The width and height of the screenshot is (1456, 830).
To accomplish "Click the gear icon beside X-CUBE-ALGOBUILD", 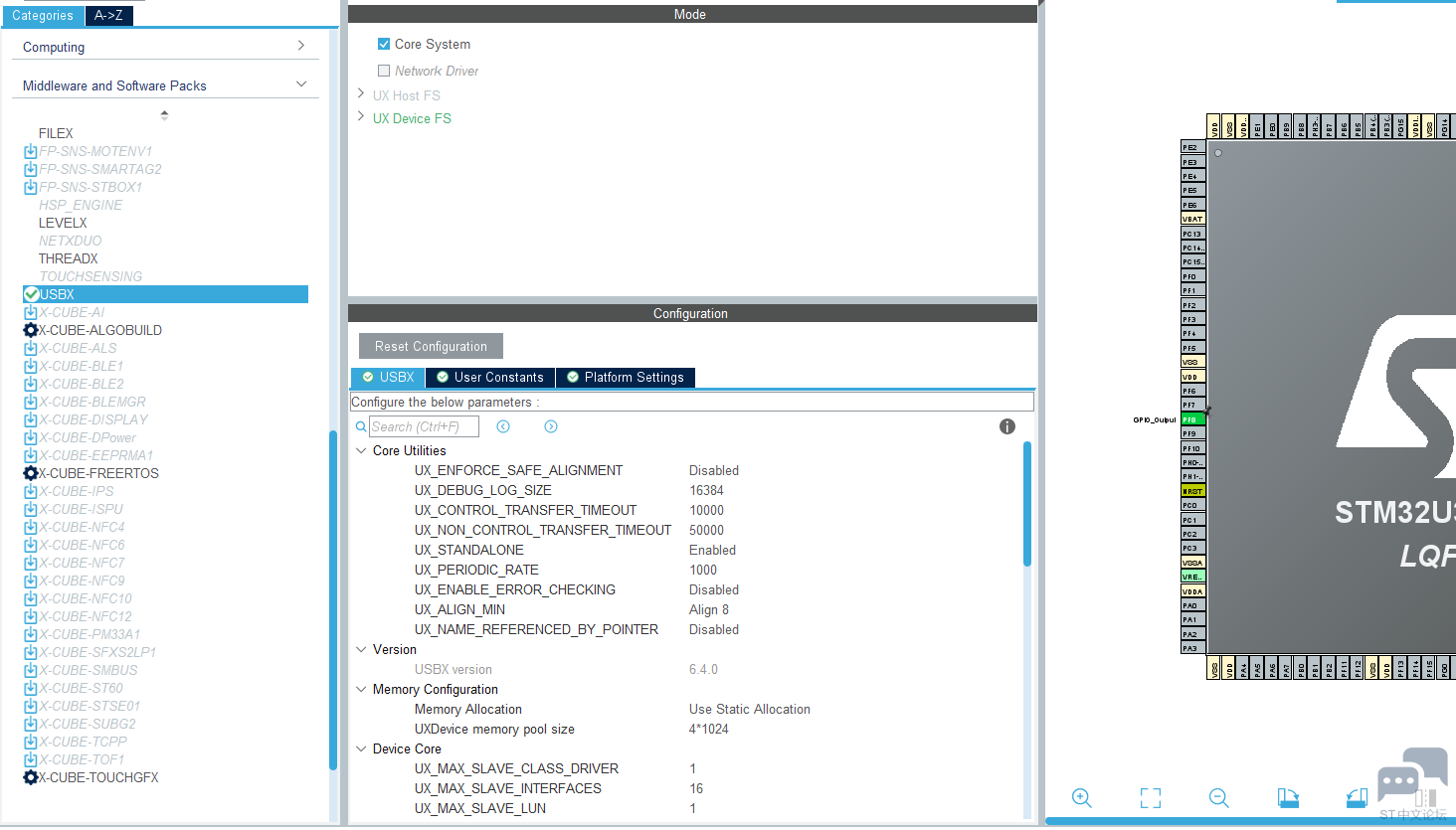I will [x=31, y=330].
